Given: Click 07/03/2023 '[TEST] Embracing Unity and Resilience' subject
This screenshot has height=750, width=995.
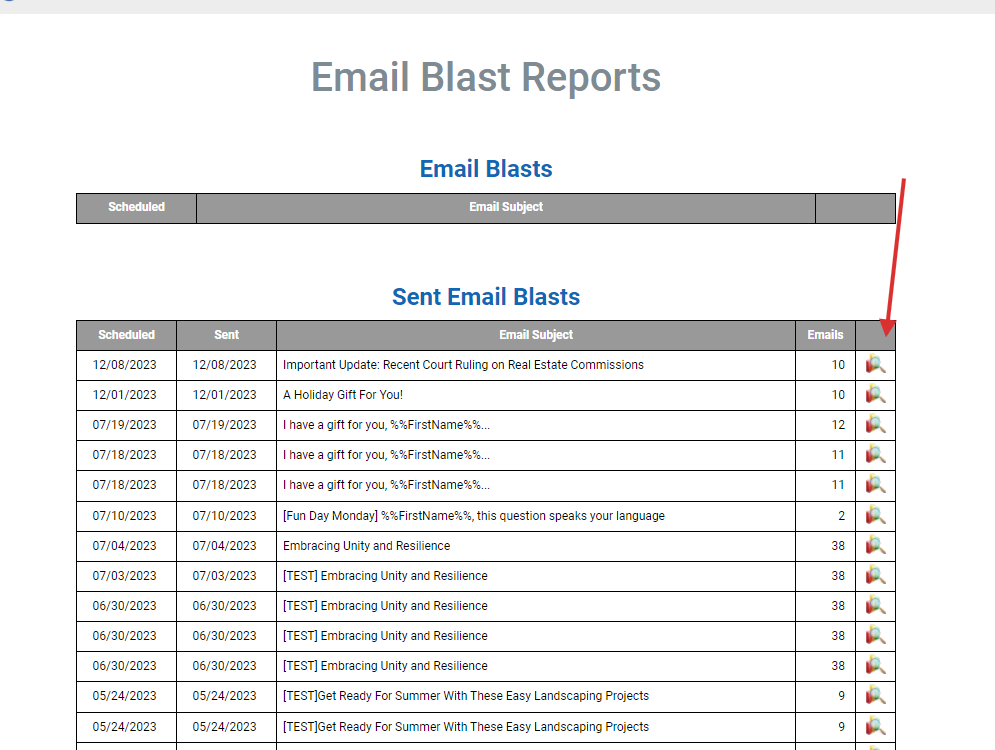Looking at the screenshot, I should click(385, 576).
